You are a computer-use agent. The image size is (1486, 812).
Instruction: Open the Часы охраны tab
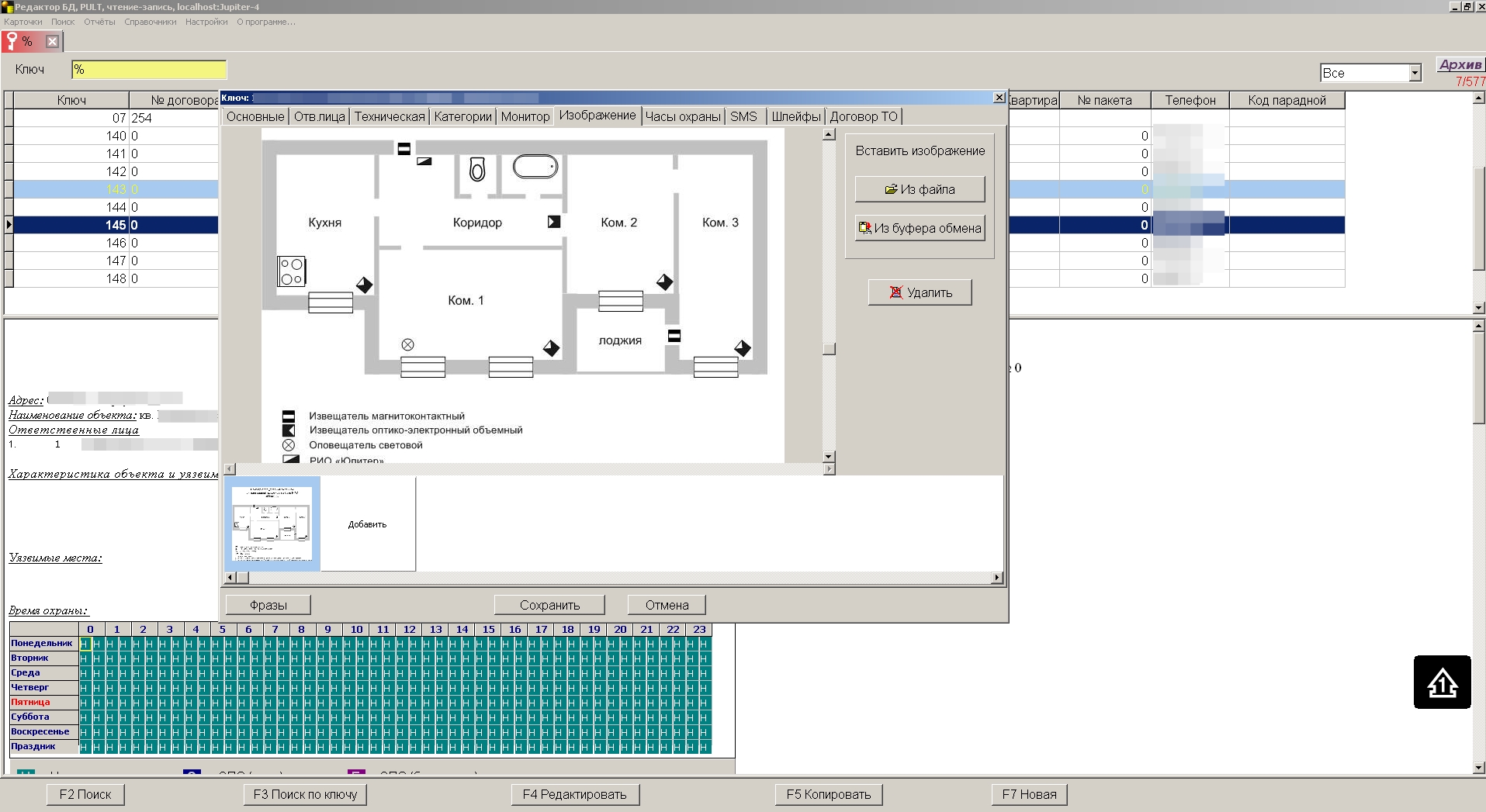point(683,116)
